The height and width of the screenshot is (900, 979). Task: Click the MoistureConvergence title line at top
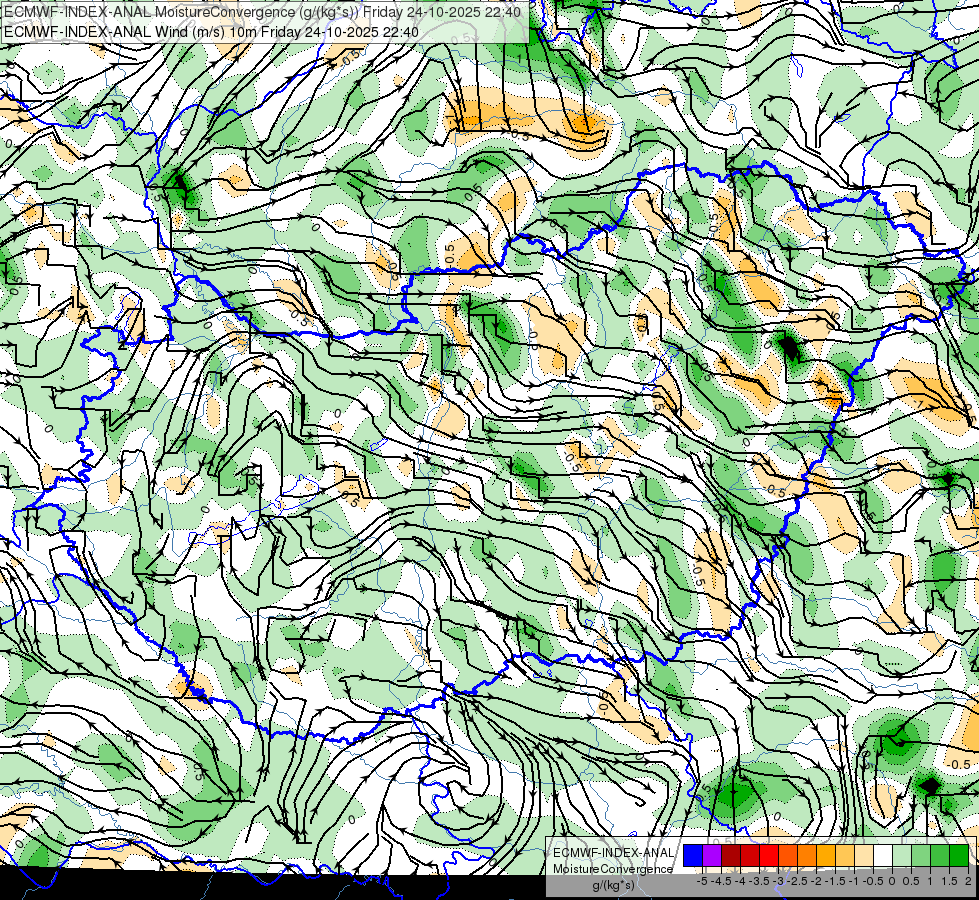pyautogui.click(x=262, y=11)
